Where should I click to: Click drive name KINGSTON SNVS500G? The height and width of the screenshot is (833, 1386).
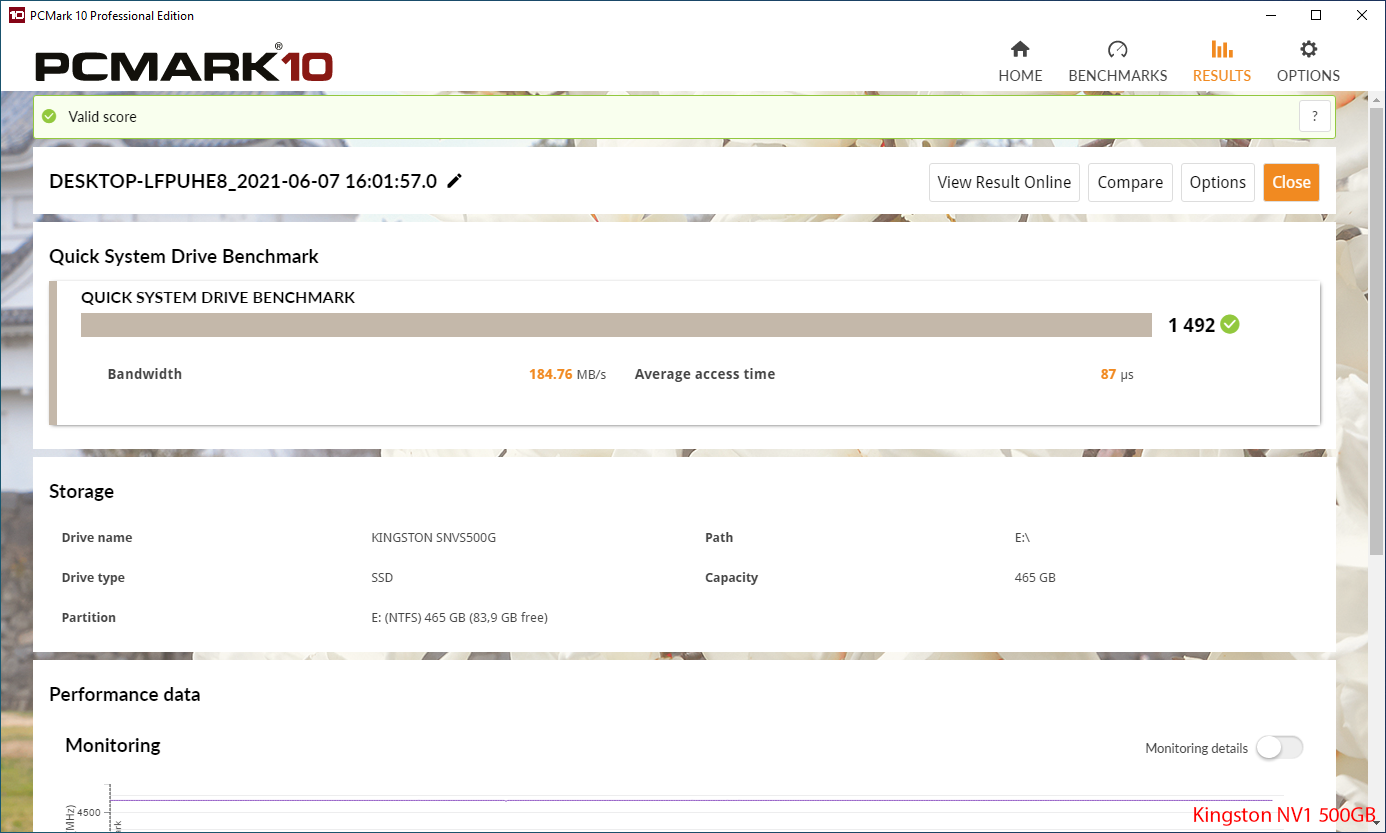coord(433,537)
